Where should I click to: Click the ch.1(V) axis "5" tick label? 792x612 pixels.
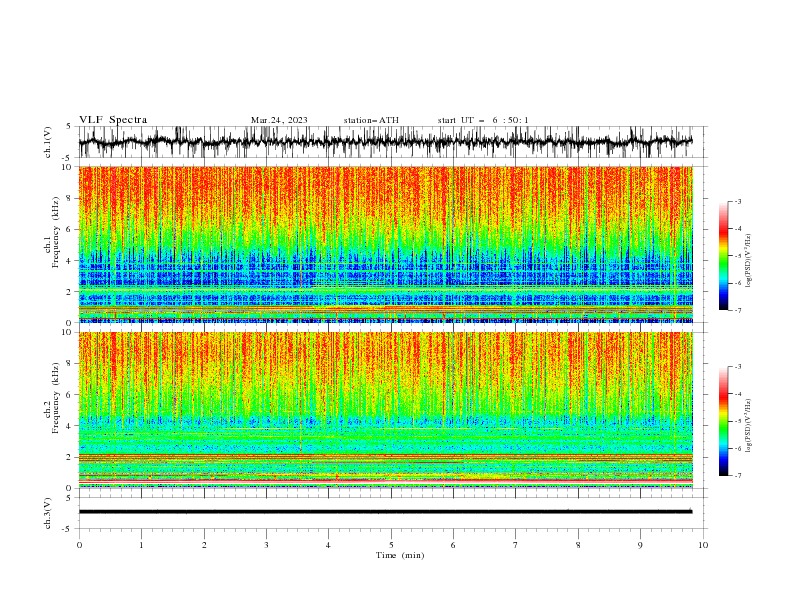(70, 127)
